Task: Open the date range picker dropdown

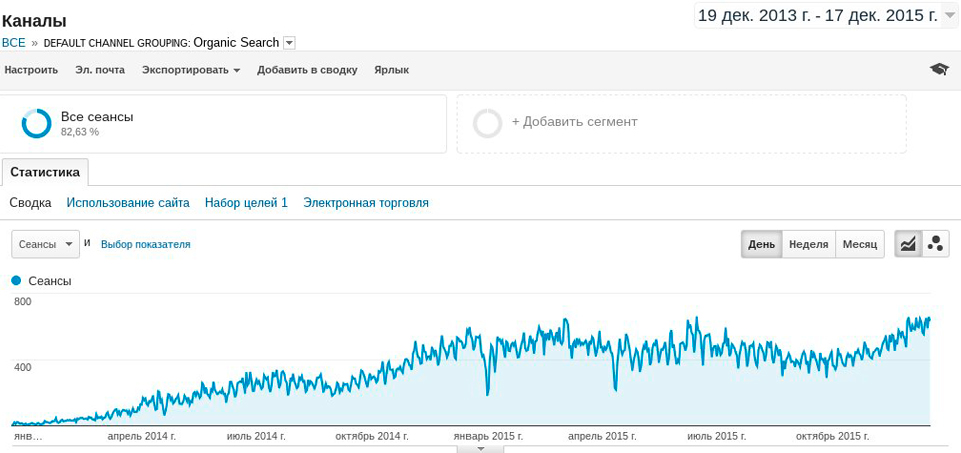Action: click(949, 15)
